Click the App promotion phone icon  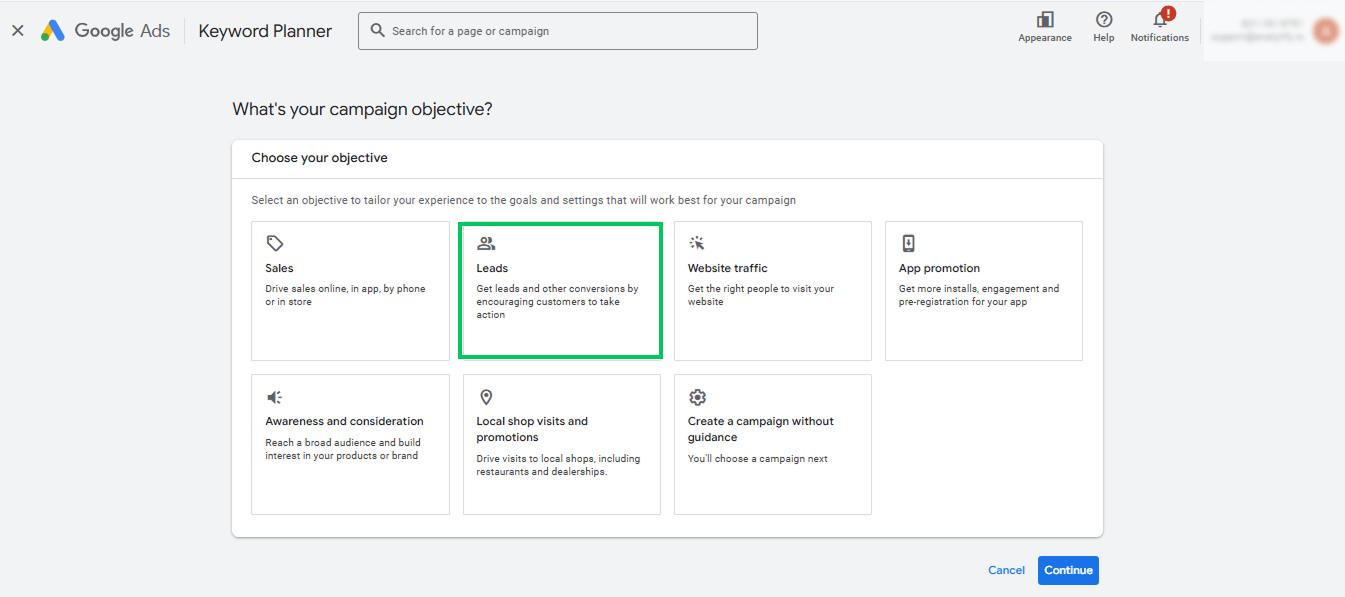click(908, 243)
